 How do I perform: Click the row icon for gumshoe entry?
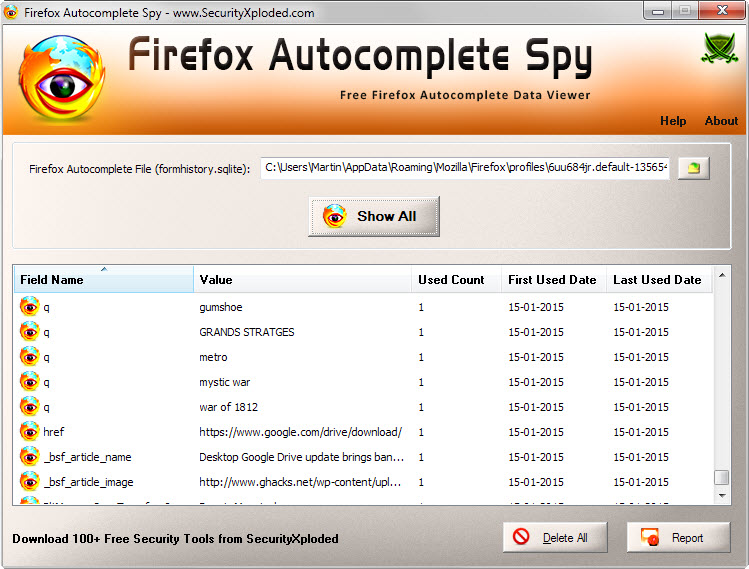30,307
